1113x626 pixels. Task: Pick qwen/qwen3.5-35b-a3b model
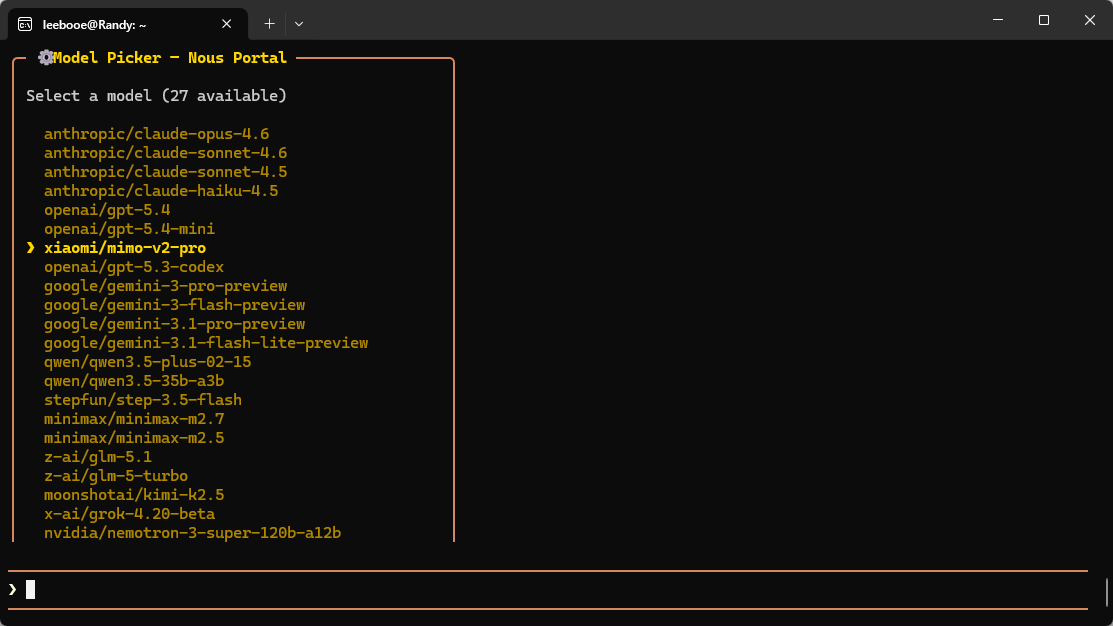point(134,381)
